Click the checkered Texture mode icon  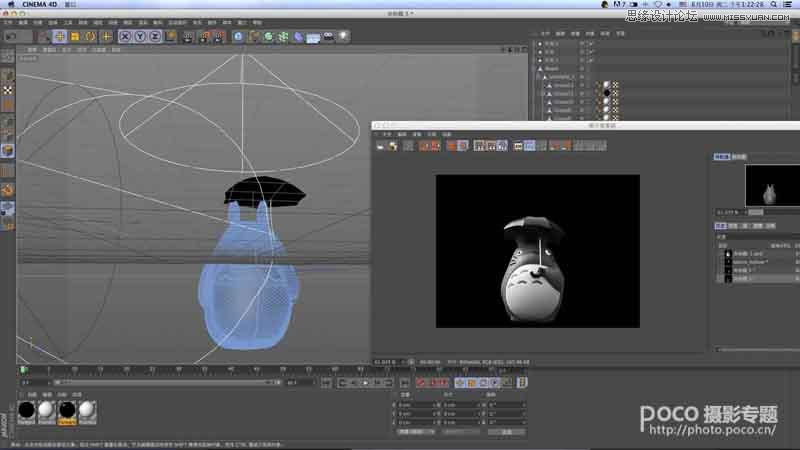8,90
